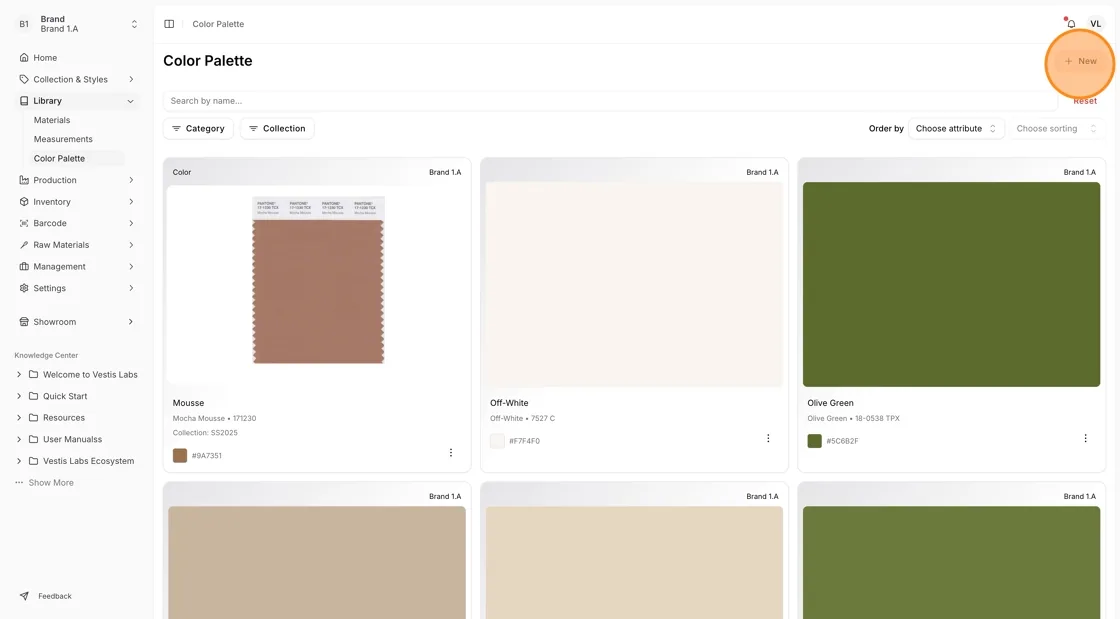
Task: Click the Mousse card title
Action: point(189,403)
